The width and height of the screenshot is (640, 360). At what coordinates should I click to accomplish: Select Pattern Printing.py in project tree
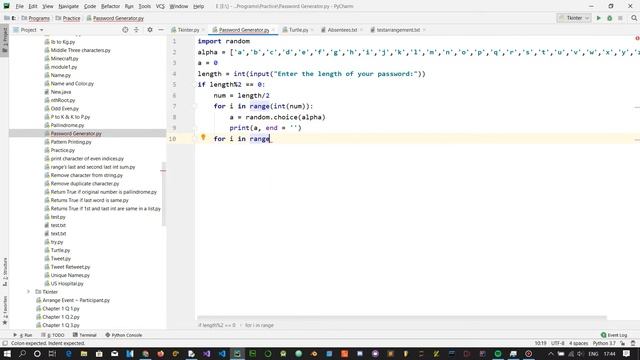tap(71, 142)
